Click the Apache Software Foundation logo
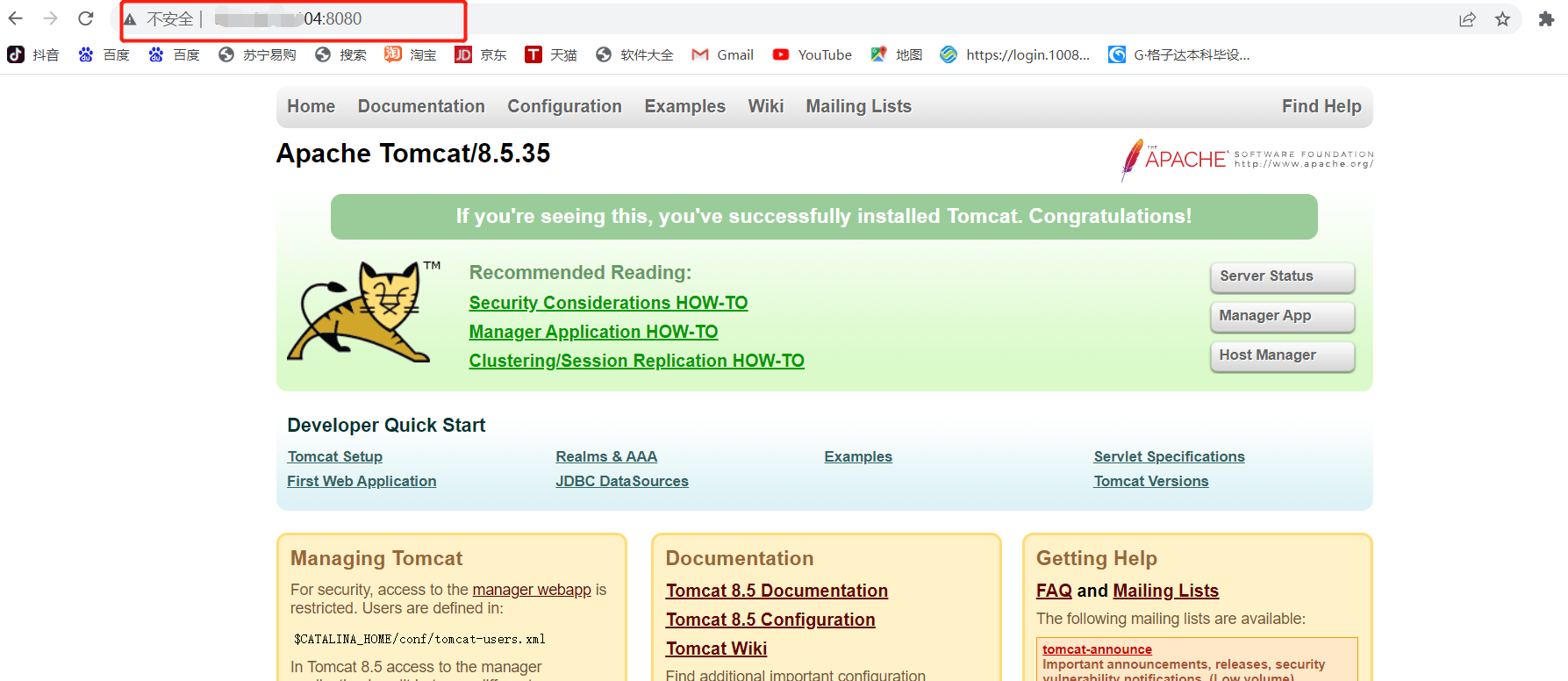 click(x=1247, y=160)
